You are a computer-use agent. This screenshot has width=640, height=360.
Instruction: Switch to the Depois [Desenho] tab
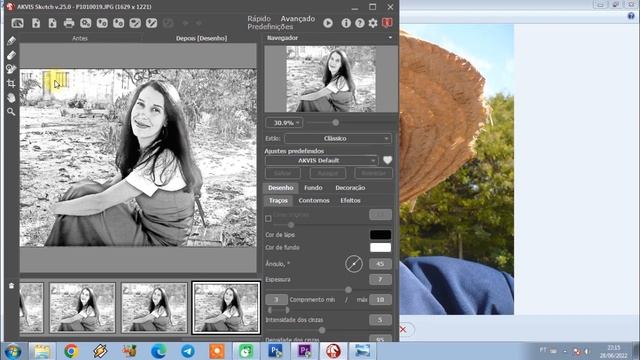coord(201,38)
